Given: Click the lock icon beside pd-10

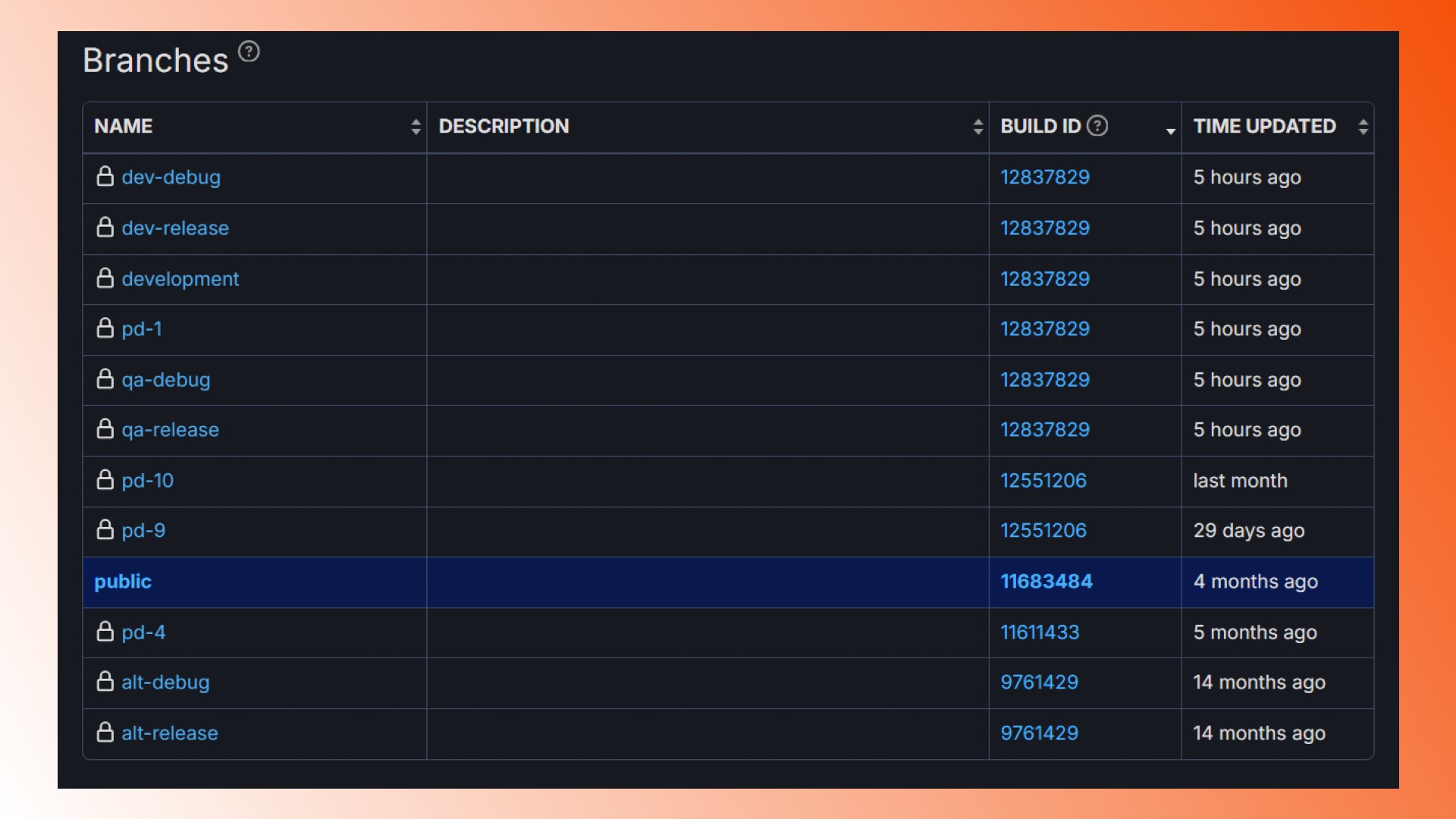Looking at the screenshot, I should [x=105, y=480].
